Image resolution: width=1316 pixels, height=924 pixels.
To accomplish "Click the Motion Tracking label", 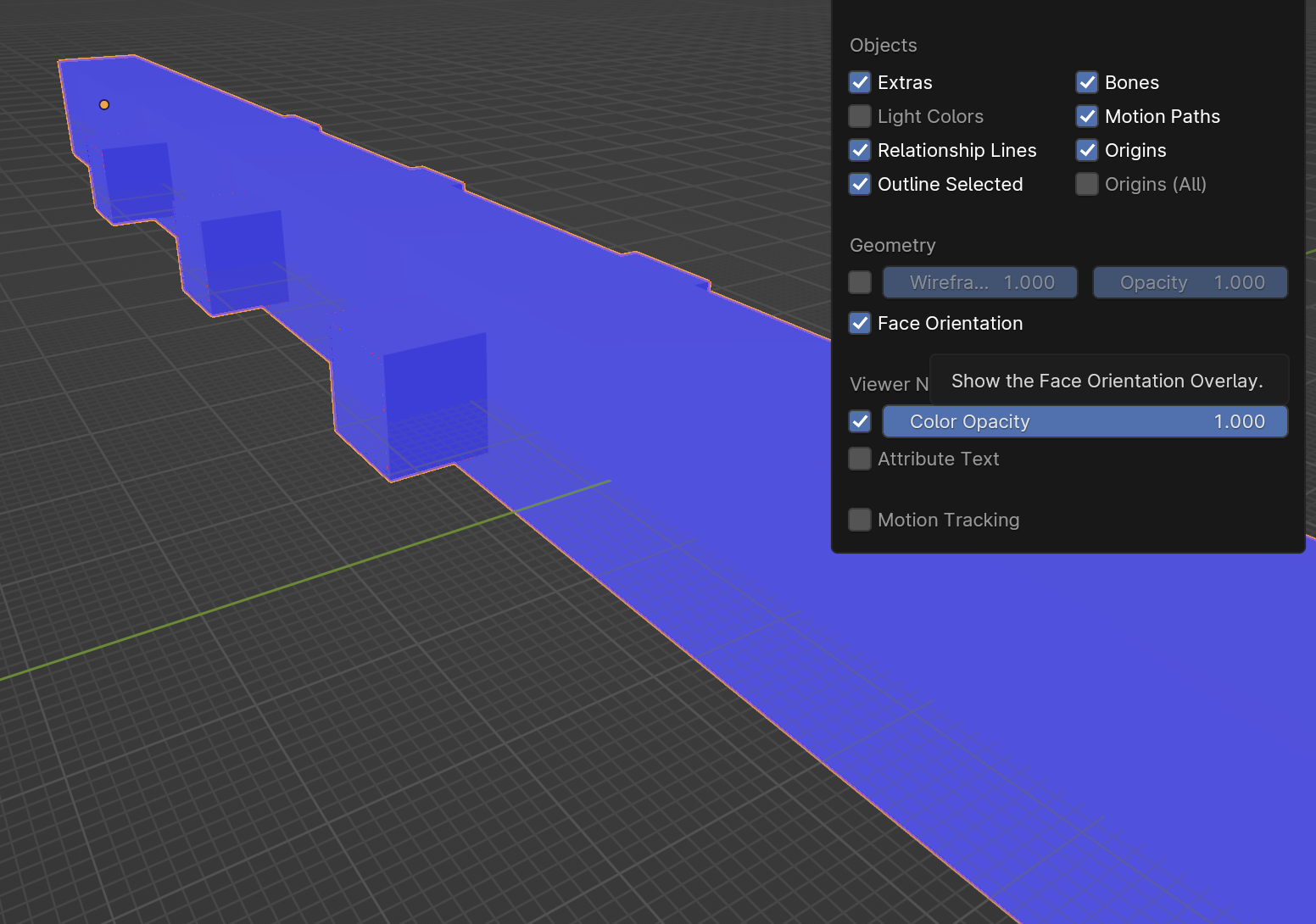I will [949, 520].
